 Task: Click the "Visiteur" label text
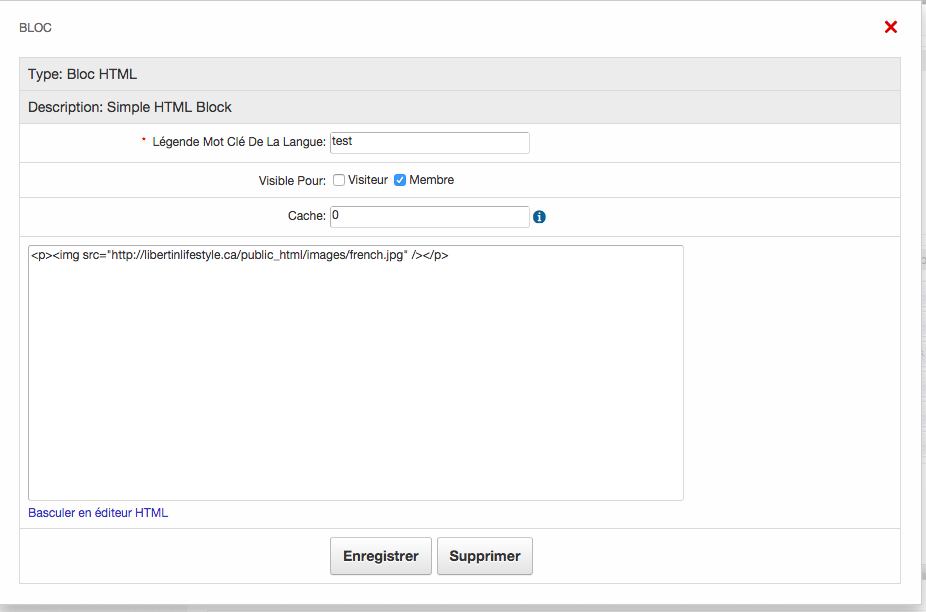(x=368, y=180)
